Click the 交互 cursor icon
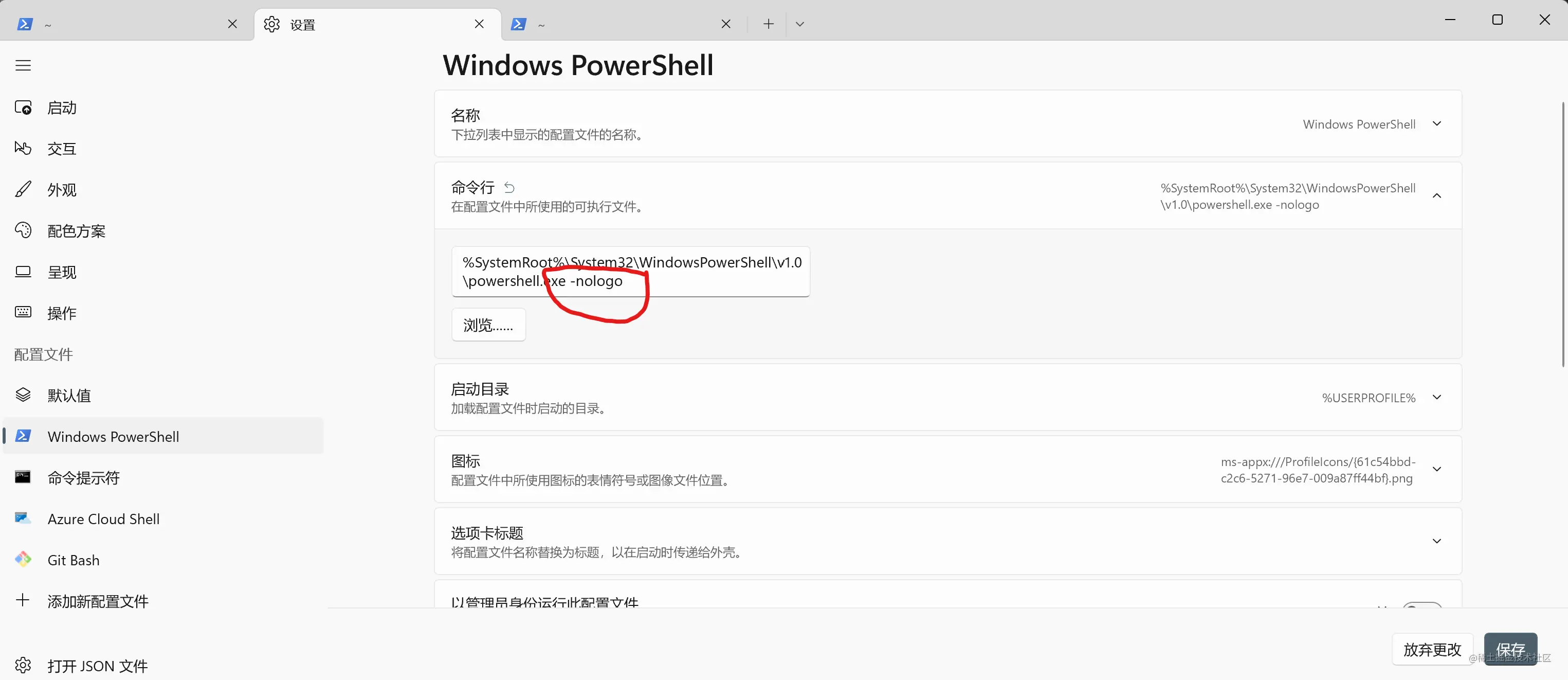 click(23, 148)
